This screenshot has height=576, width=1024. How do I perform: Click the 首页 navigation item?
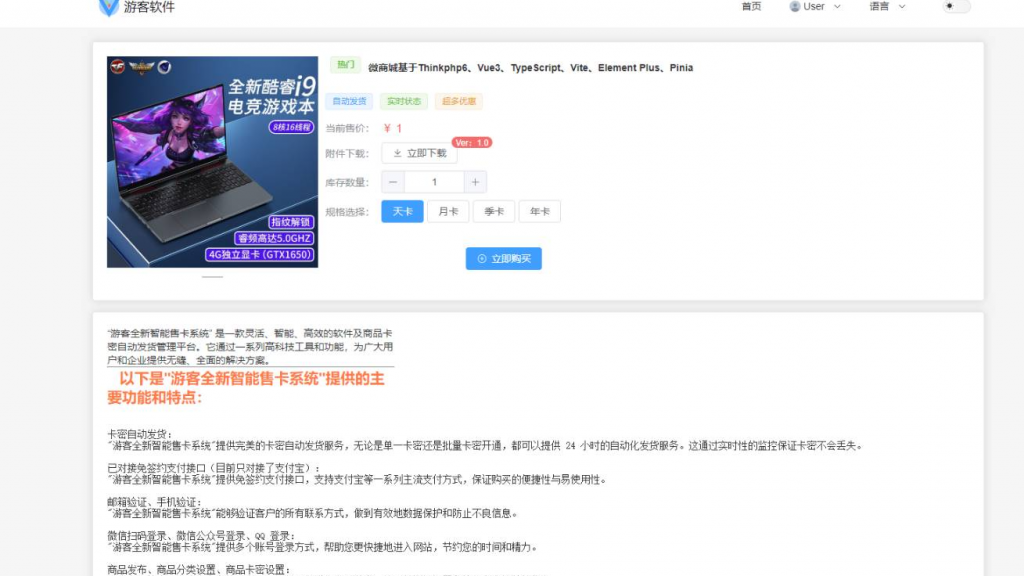[751, 6]
